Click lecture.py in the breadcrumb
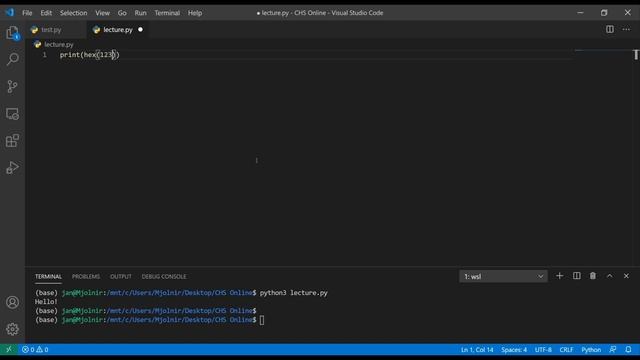This screenshot has height=360, width=640. click(59, 44)
